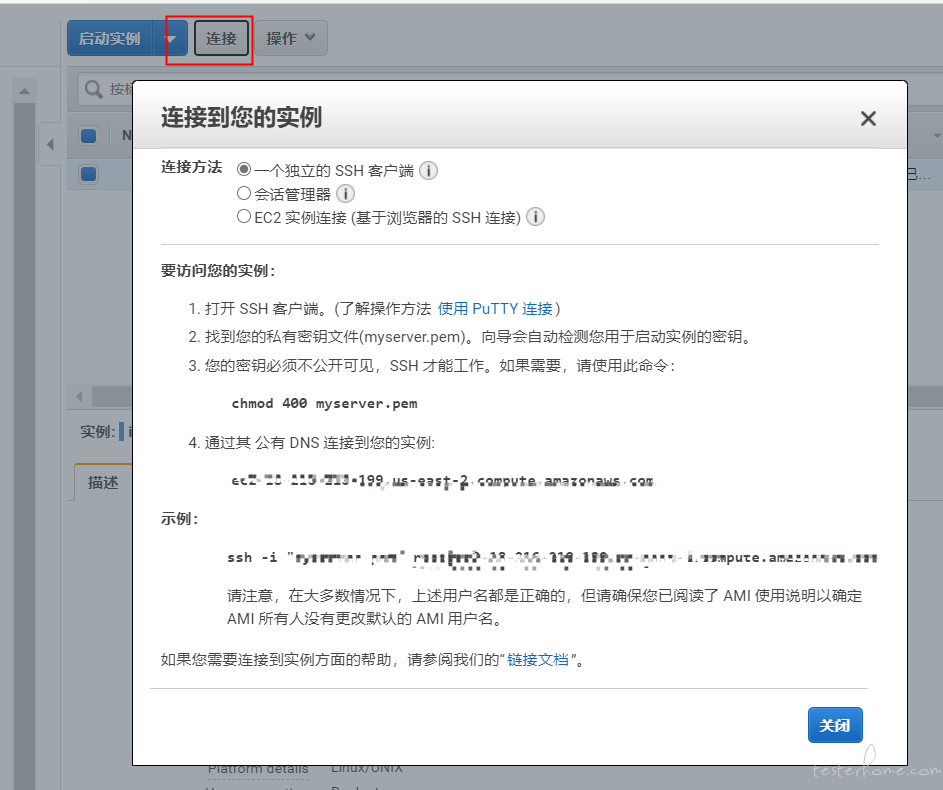Image resolution: width=943 pixels, height=790 pixels.
Task: Toggle the checkbox of the instance row
Action: click(88, 174)
